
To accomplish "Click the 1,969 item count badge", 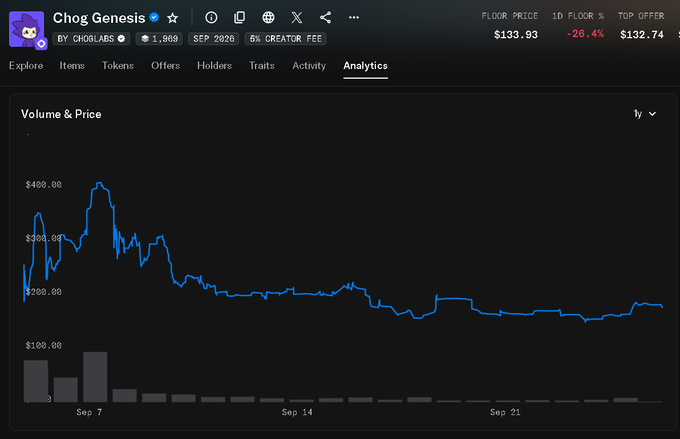I will [159, 39].
